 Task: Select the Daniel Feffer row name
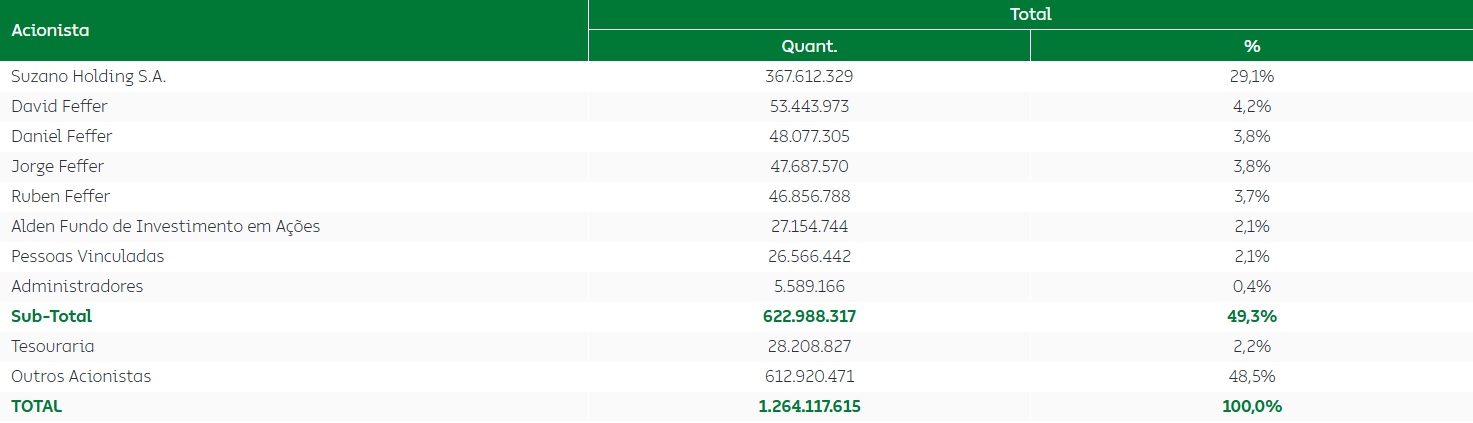(x=61, y=136)
